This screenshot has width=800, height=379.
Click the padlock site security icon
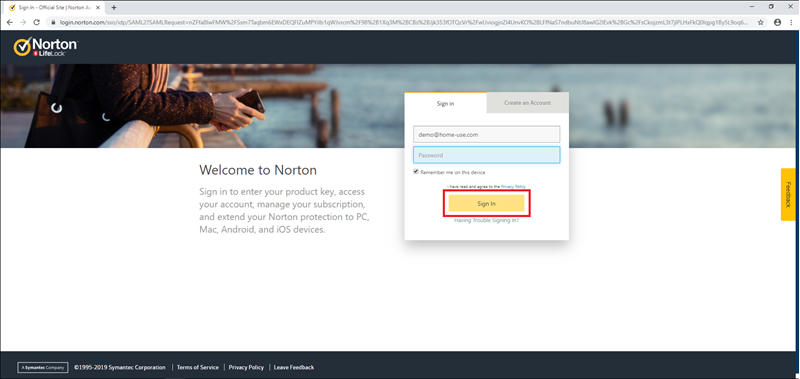coord(54,22)
